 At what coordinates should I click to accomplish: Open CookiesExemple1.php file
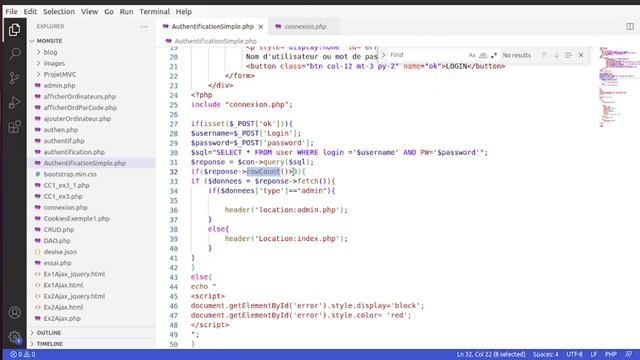pyautogui.click(x=76, y=218)
